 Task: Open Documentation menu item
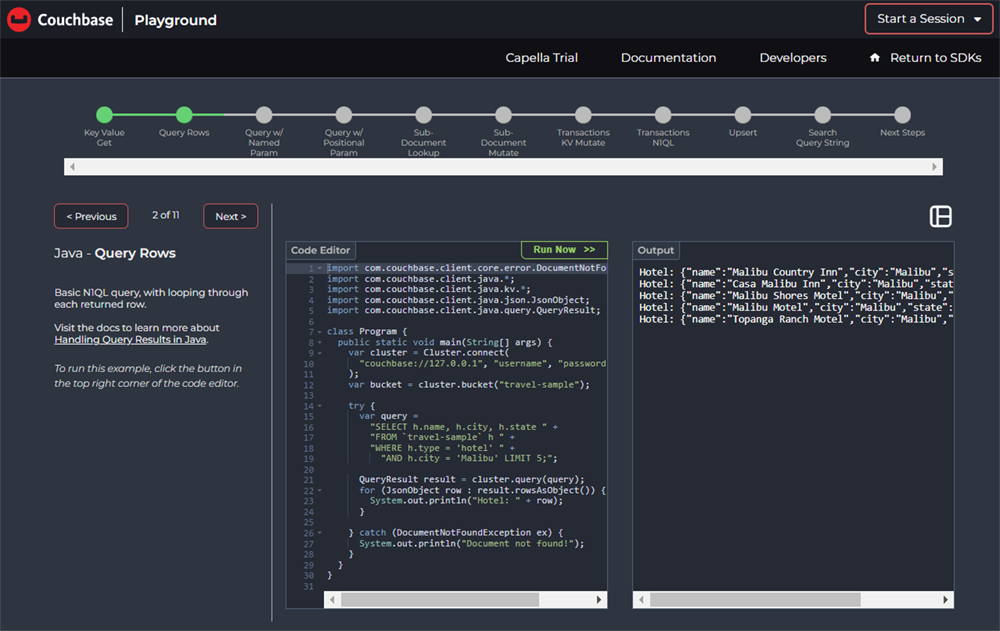[x=668, y=57]
